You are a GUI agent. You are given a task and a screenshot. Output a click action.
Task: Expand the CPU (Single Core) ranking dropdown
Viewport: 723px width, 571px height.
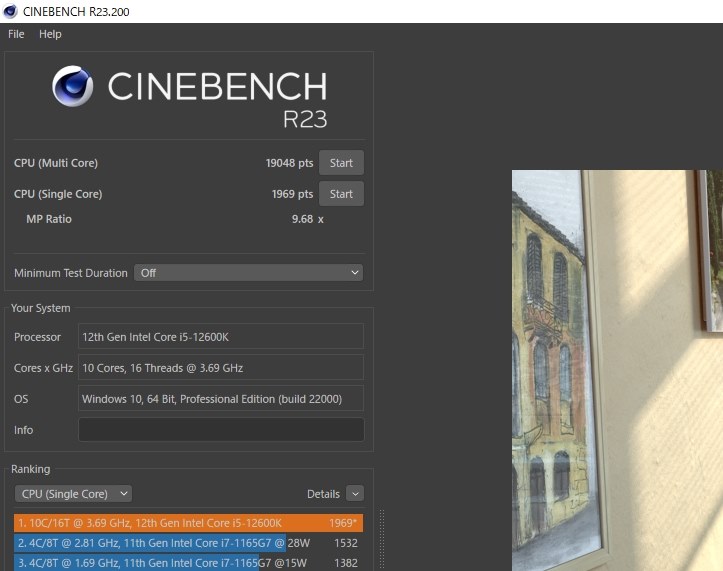73,494
